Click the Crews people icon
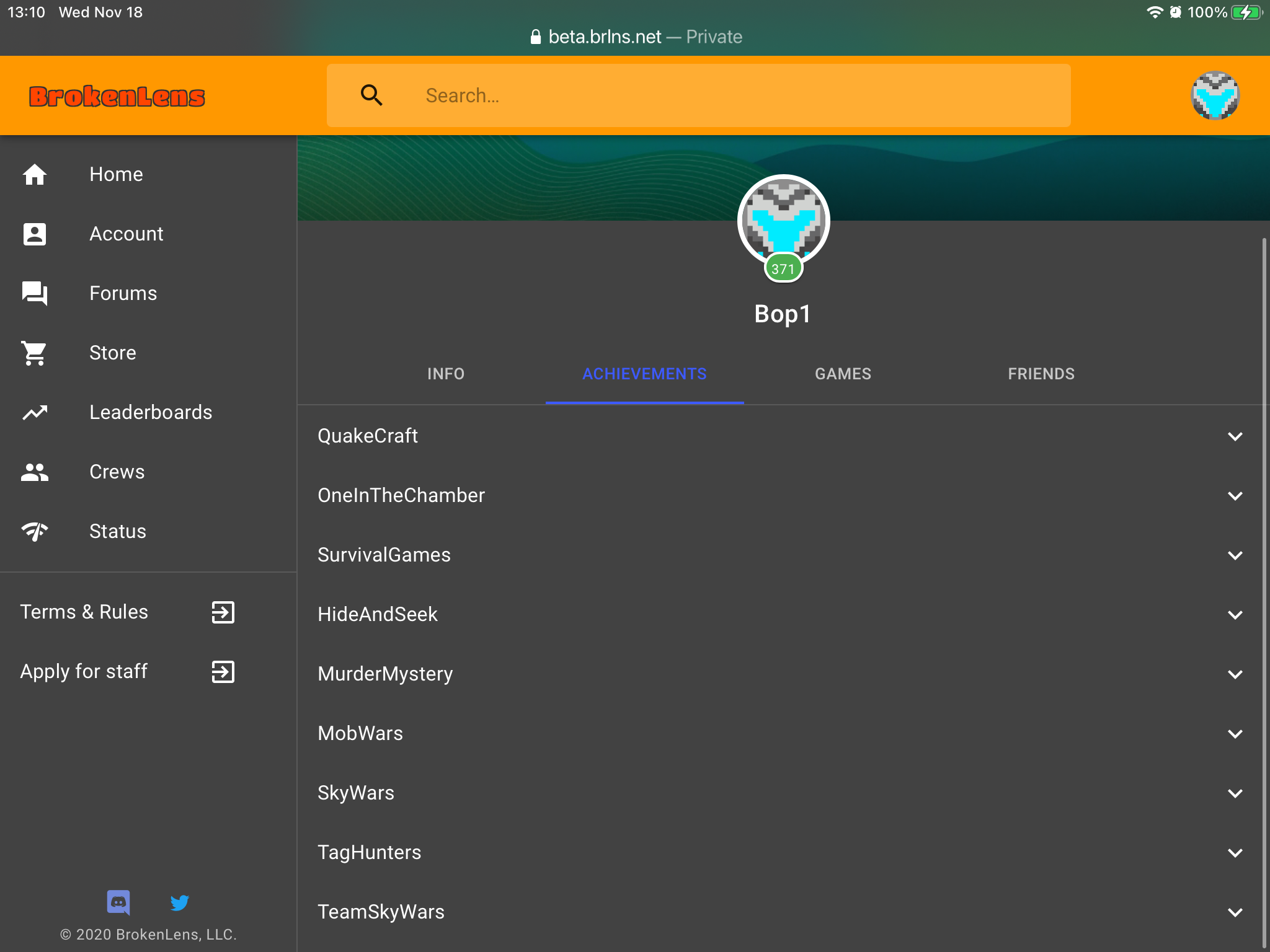The height and width of the screenshot is (952, 1270). click(35, 472)
